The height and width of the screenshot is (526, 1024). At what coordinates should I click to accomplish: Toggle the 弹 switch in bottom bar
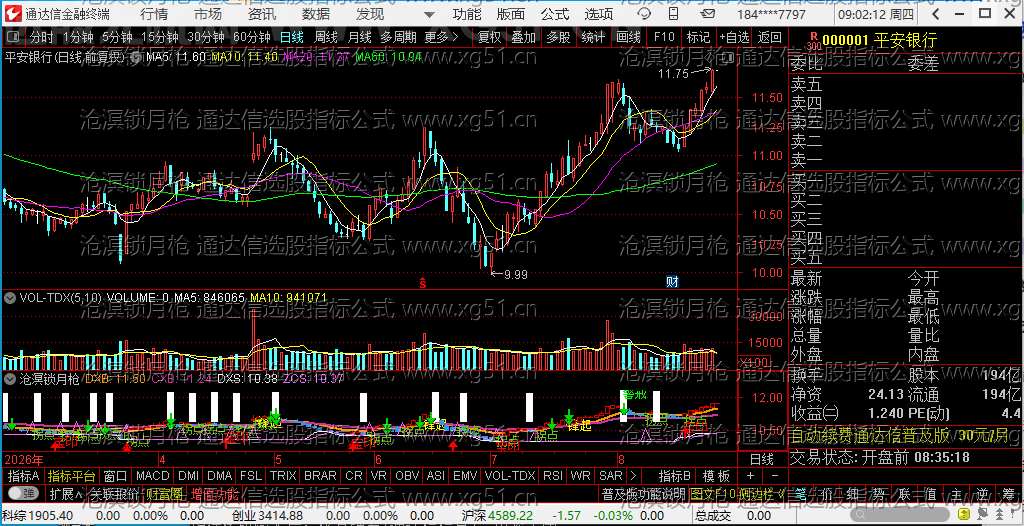24,494
